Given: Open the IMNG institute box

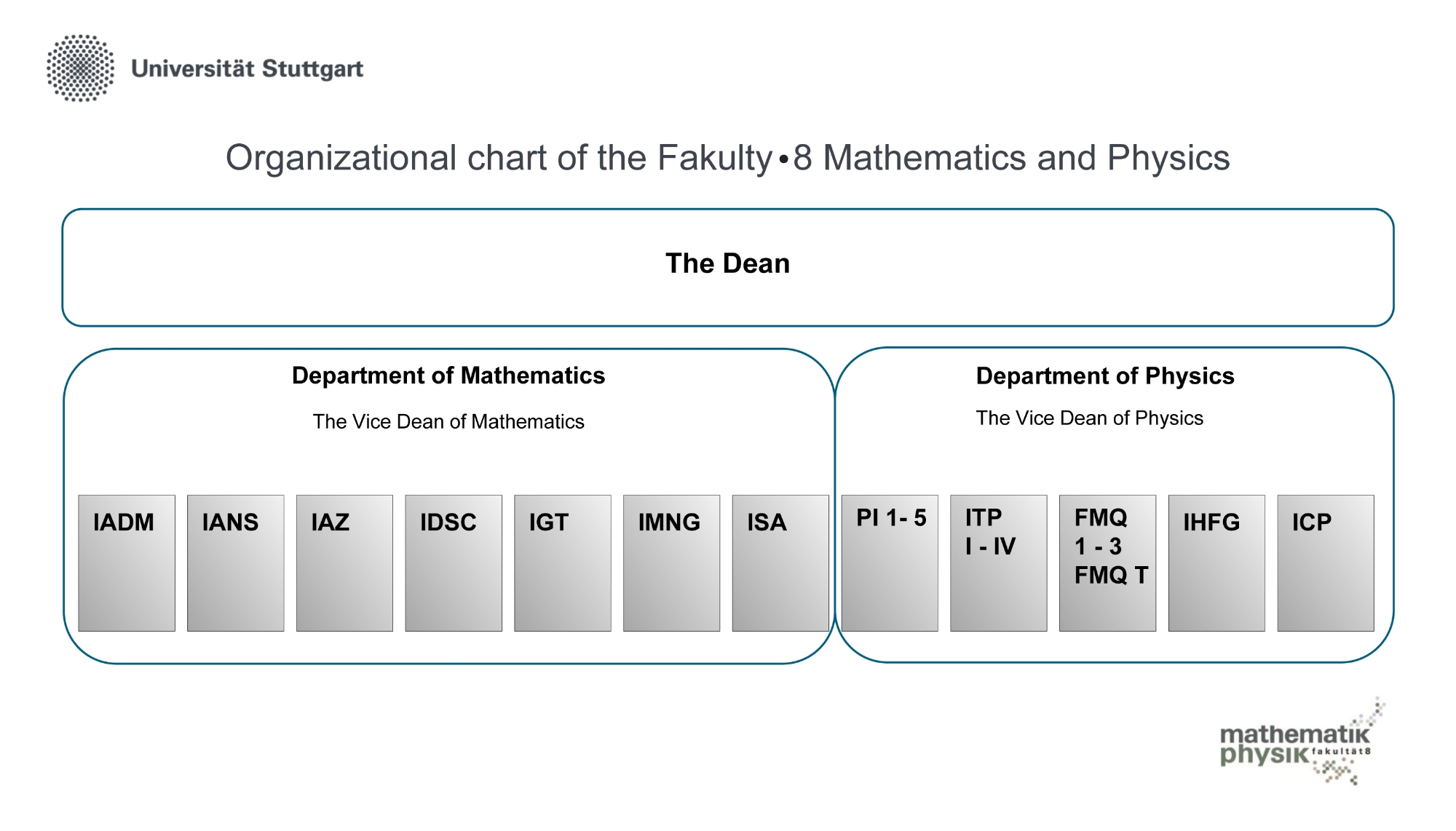Looking at the screenshot, I should point(671,563).
